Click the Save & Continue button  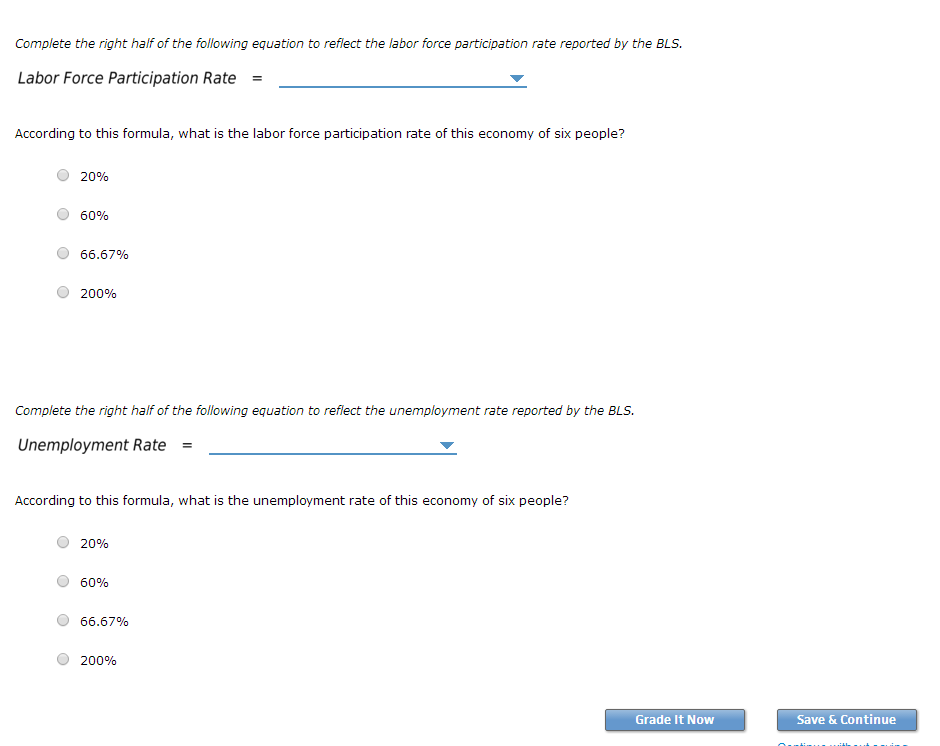(x=846, y=719)
